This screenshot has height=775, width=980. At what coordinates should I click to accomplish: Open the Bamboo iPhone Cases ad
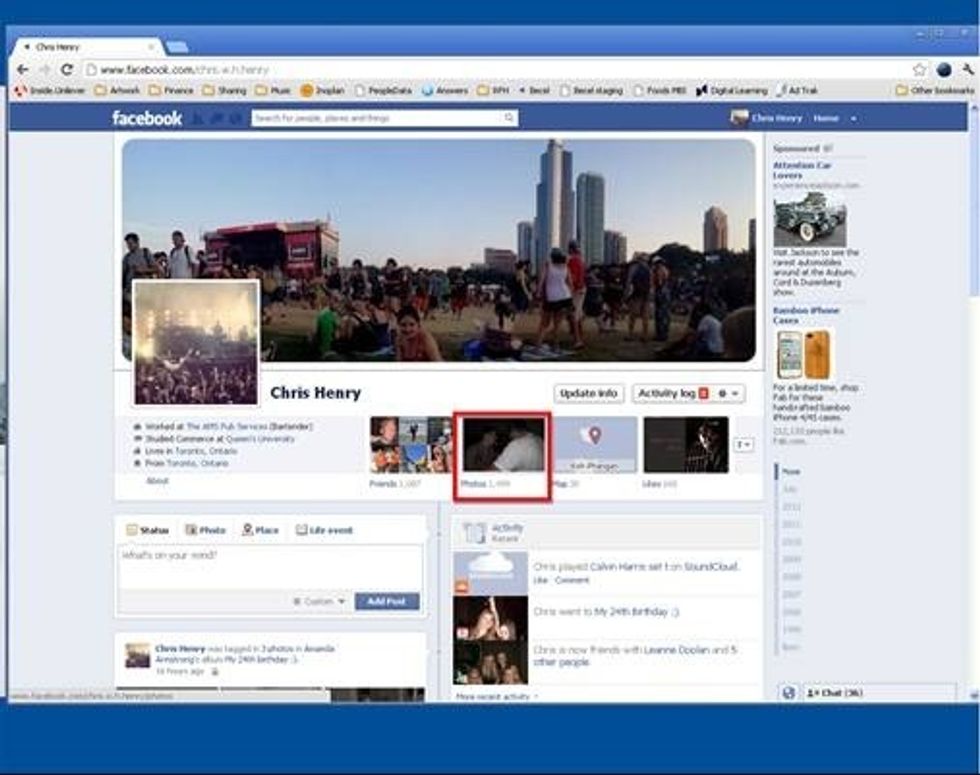click(x=806, y=315)
